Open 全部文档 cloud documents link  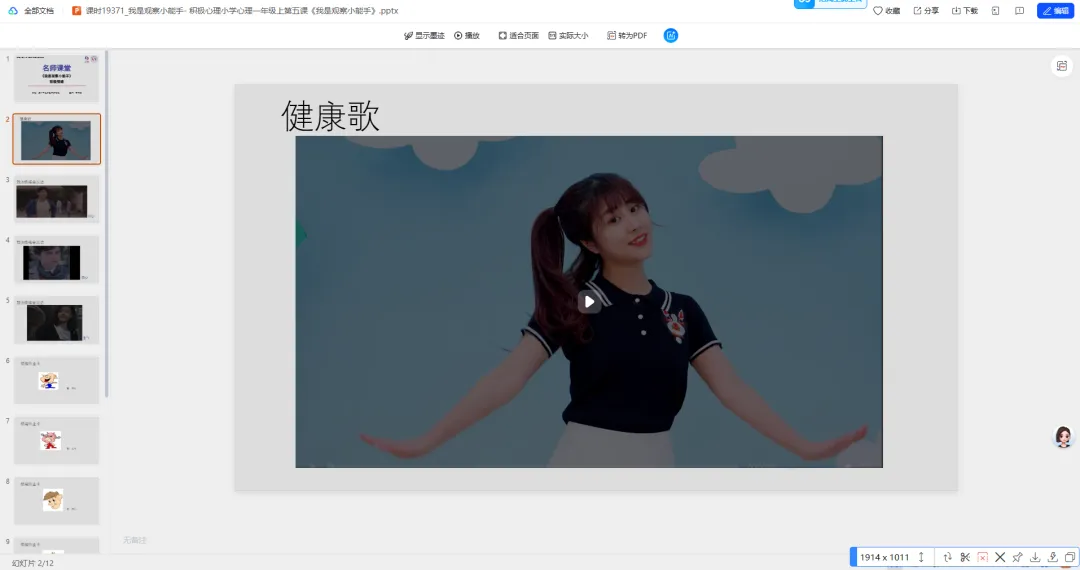click(x=32, y=11)
